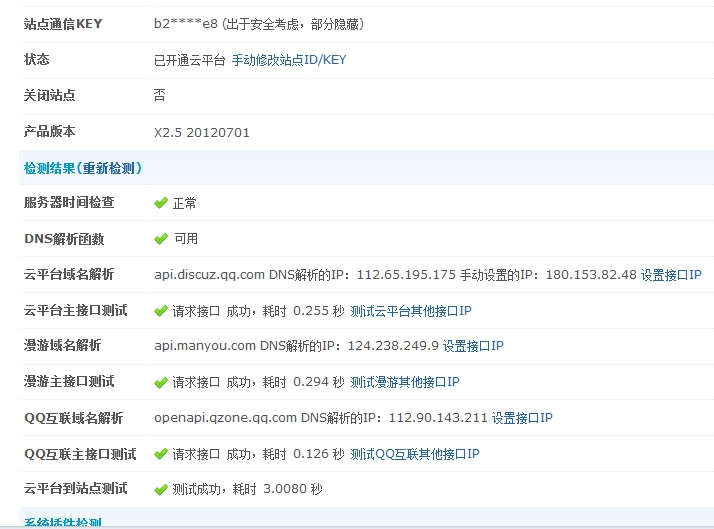714x529 pixels.
Task: Click the 检测结果(重新检测) link
Action: (83, 168)
